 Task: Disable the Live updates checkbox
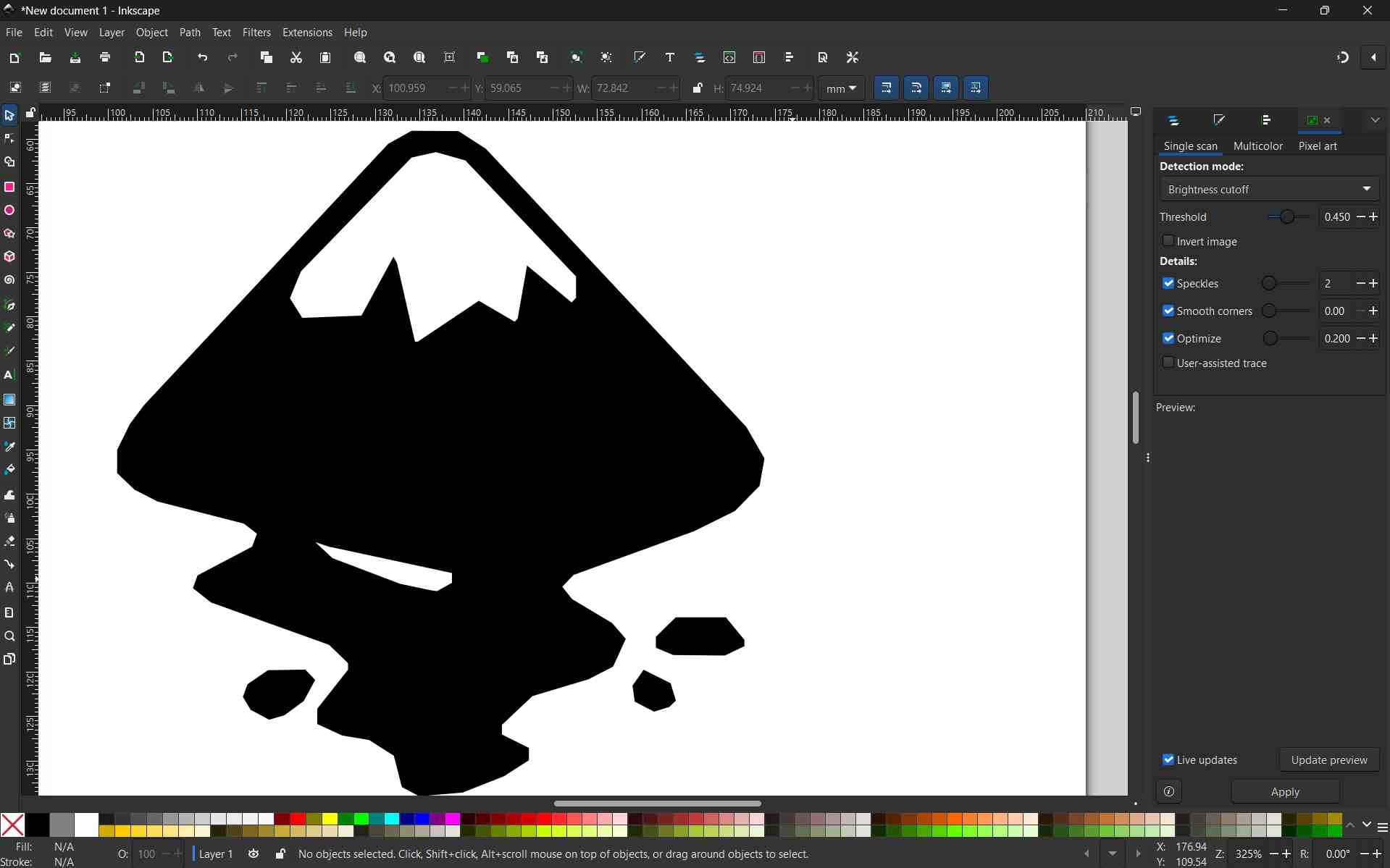pyautogui.click(x=1168, y=759)
